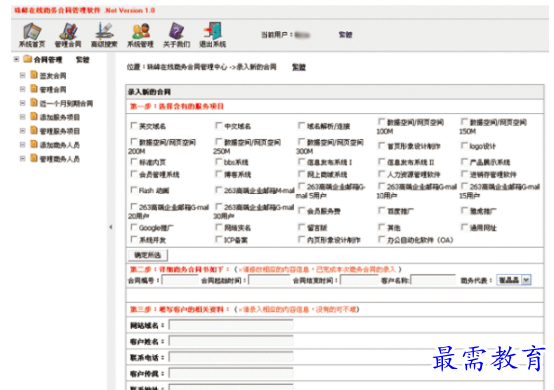This screenshot has height=390, width=554.
Task: Toggle the tree box next to 添加商务人员
Action: pyautogui.click(x=23, y=145)
